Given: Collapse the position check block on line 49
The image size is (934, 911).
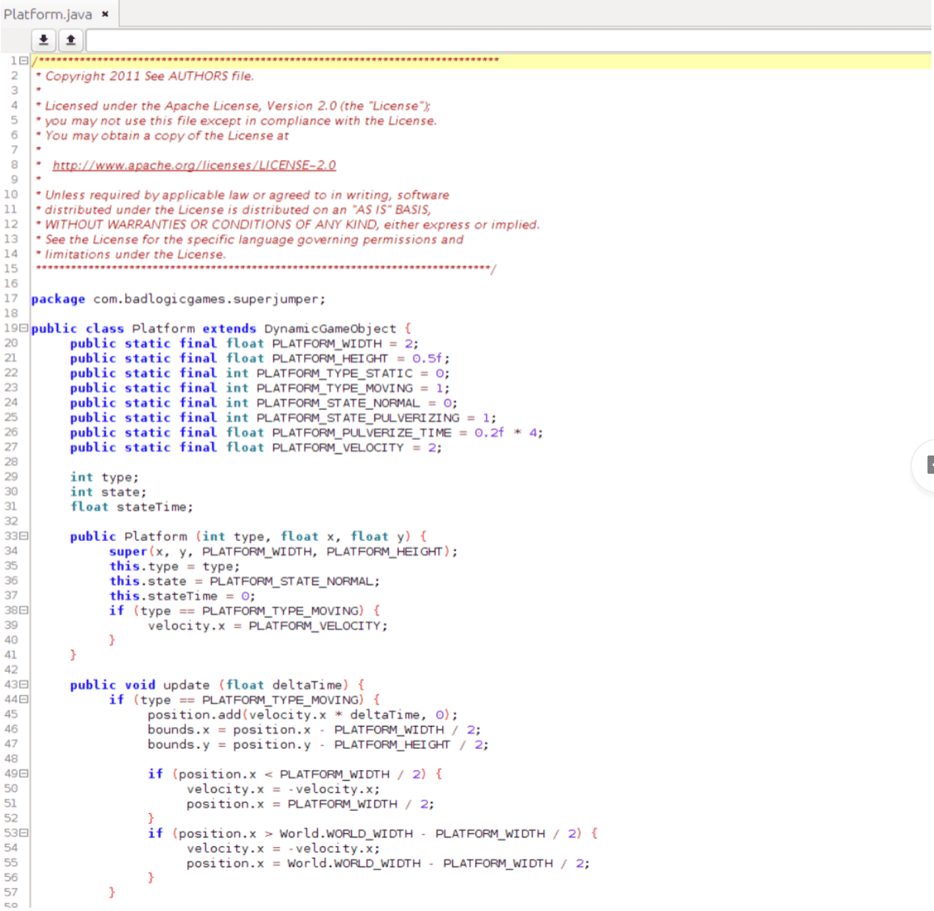Looking at the screenshot, I should pos(22,773).
